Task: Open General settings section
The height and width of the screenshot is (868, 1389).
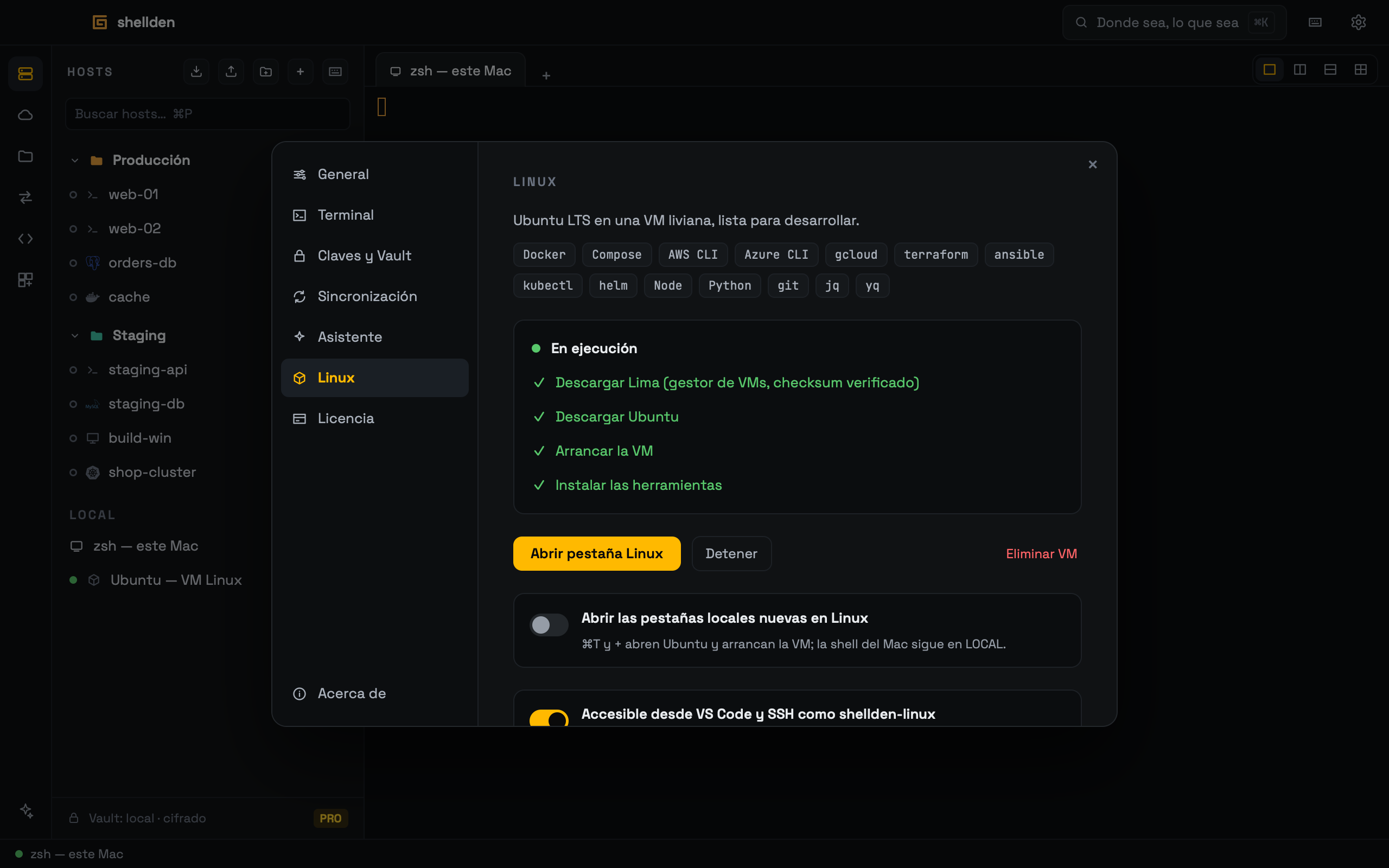Action: [x=375, y=175]
